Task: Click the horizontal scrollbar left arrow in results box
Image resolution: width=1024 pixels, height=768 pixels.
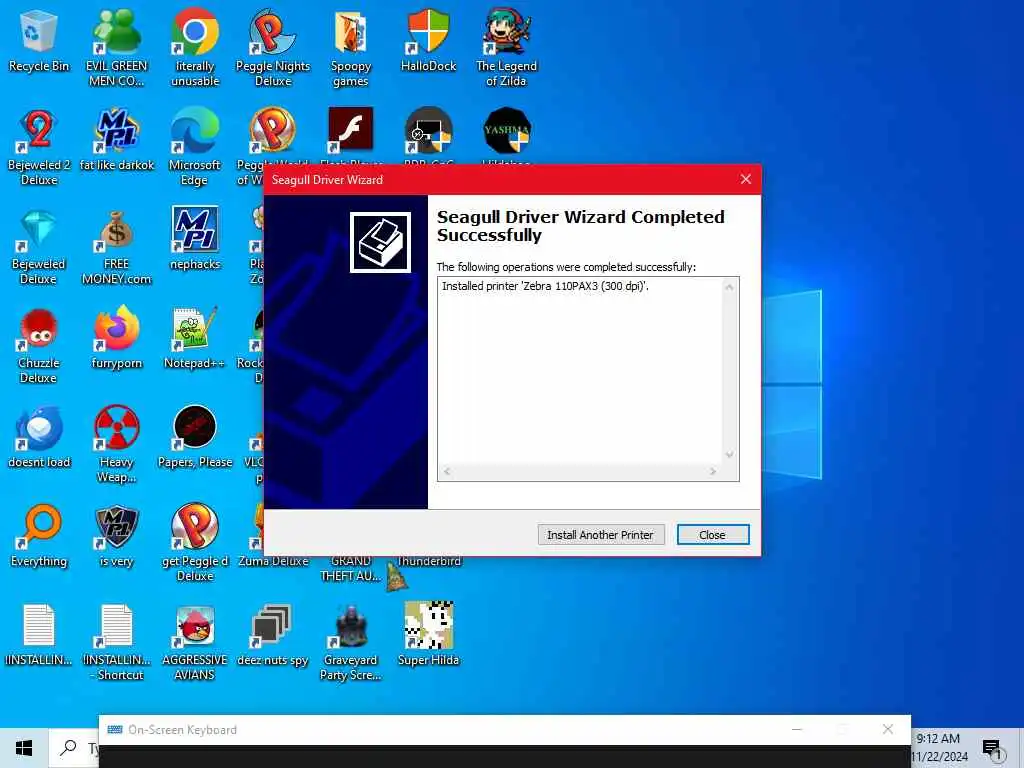Action: 447,472
